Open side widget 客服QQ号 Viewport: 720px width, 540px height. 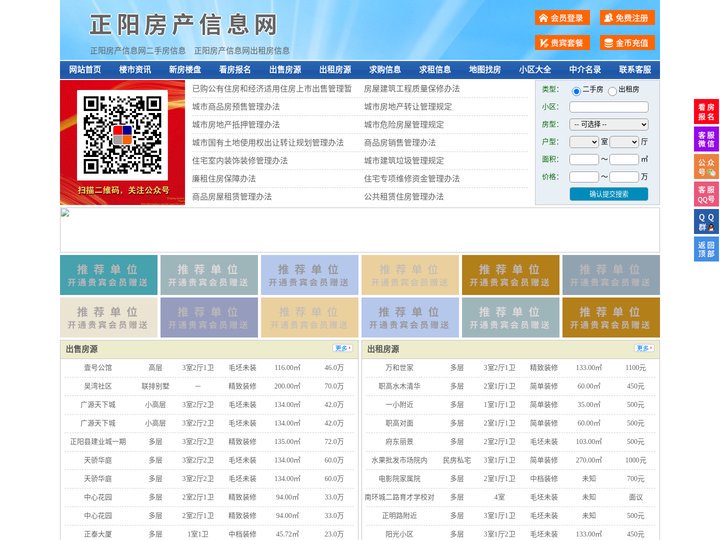pos(706,194)
